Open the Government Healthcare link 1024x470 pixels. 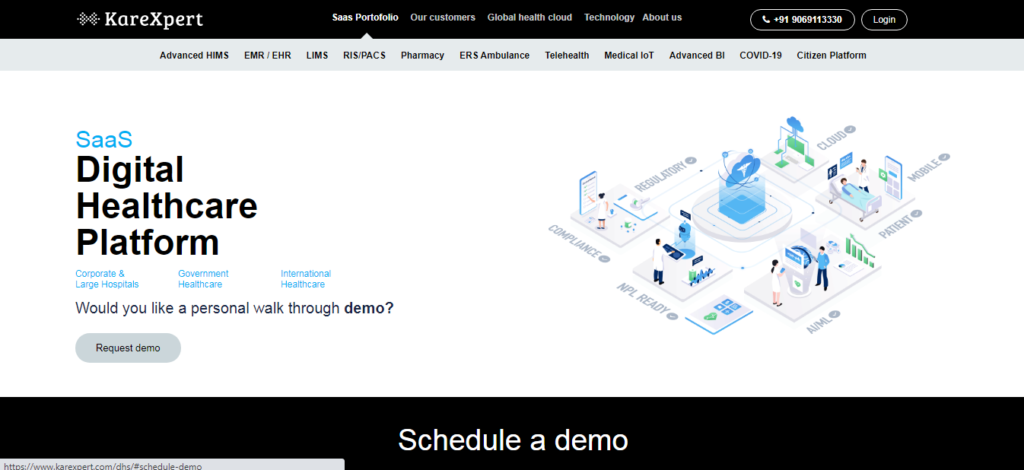point(203,279)
